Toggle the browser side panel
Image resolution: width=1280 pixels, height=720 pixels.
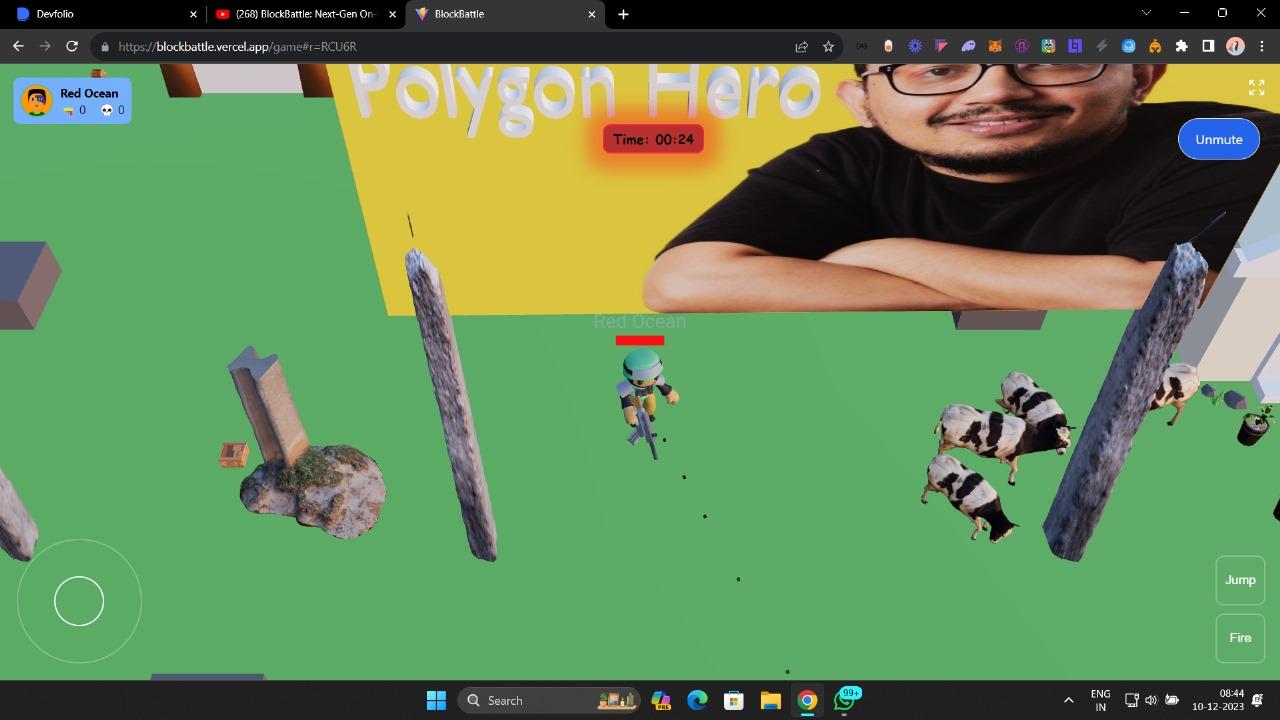pos(1208,46)
